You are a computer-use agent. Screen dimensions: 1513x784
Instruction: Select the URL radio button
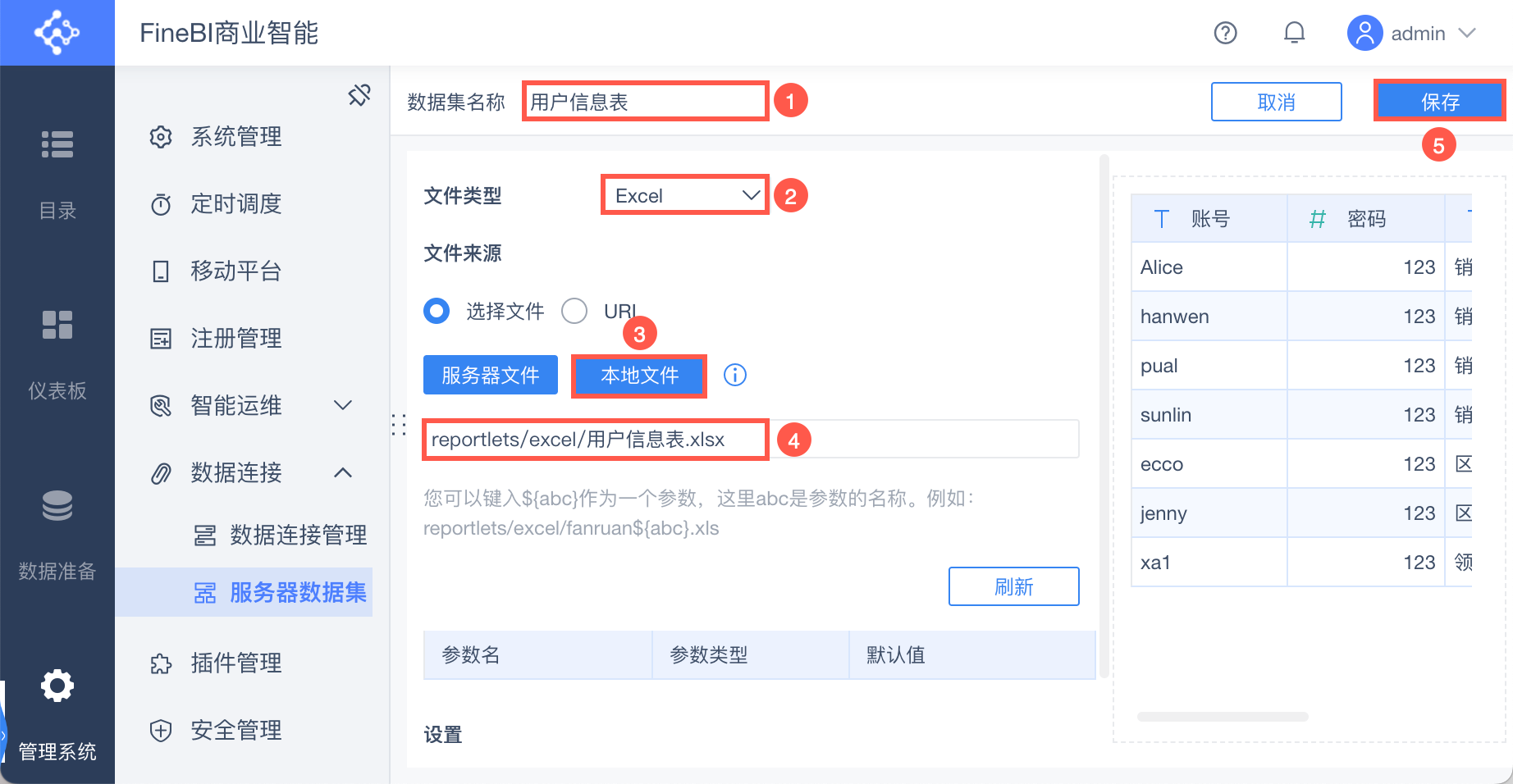574,312
